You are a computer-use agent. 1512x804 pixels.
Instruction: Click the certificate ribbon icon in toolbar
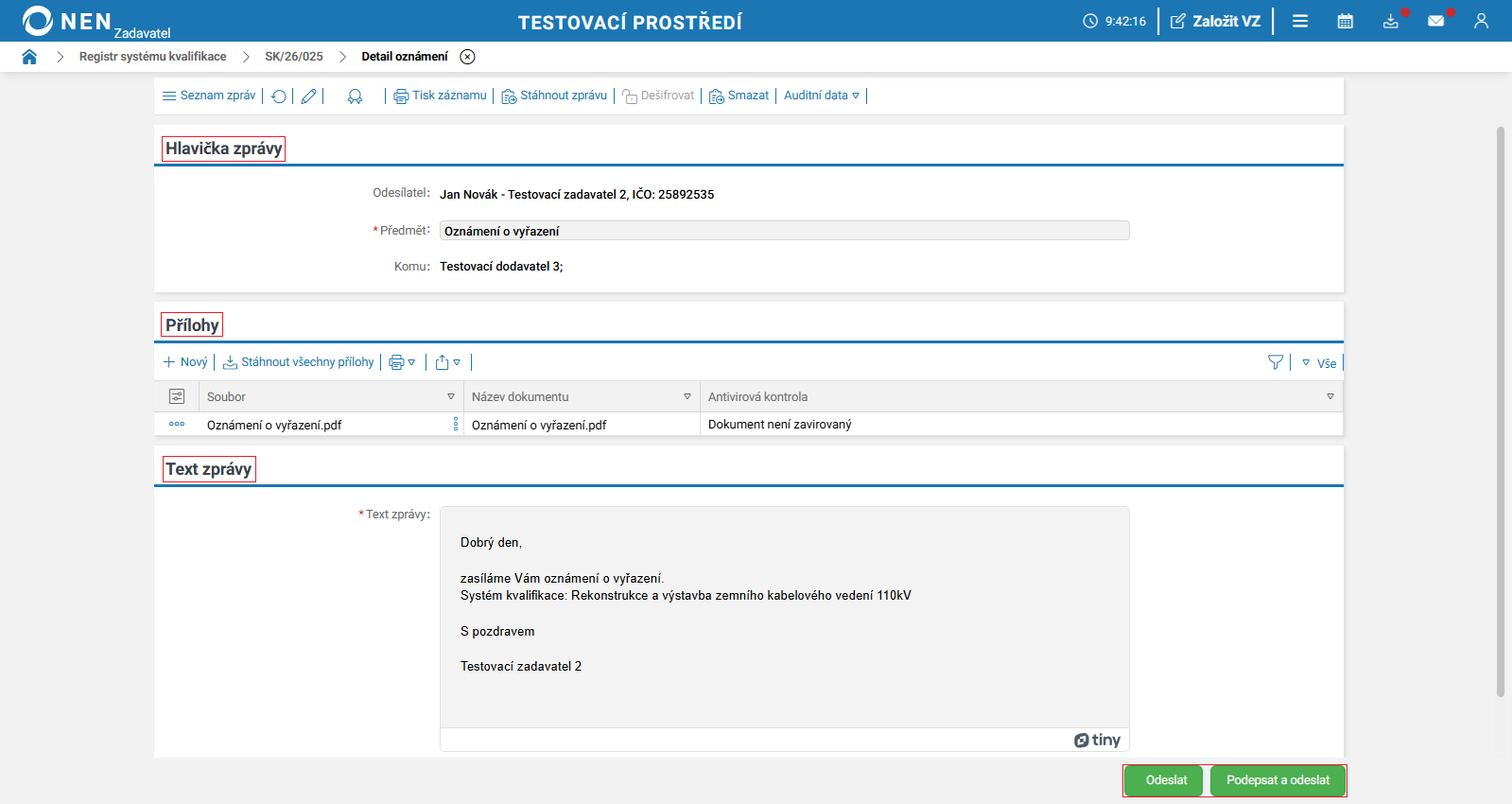[x=355, y=96]
